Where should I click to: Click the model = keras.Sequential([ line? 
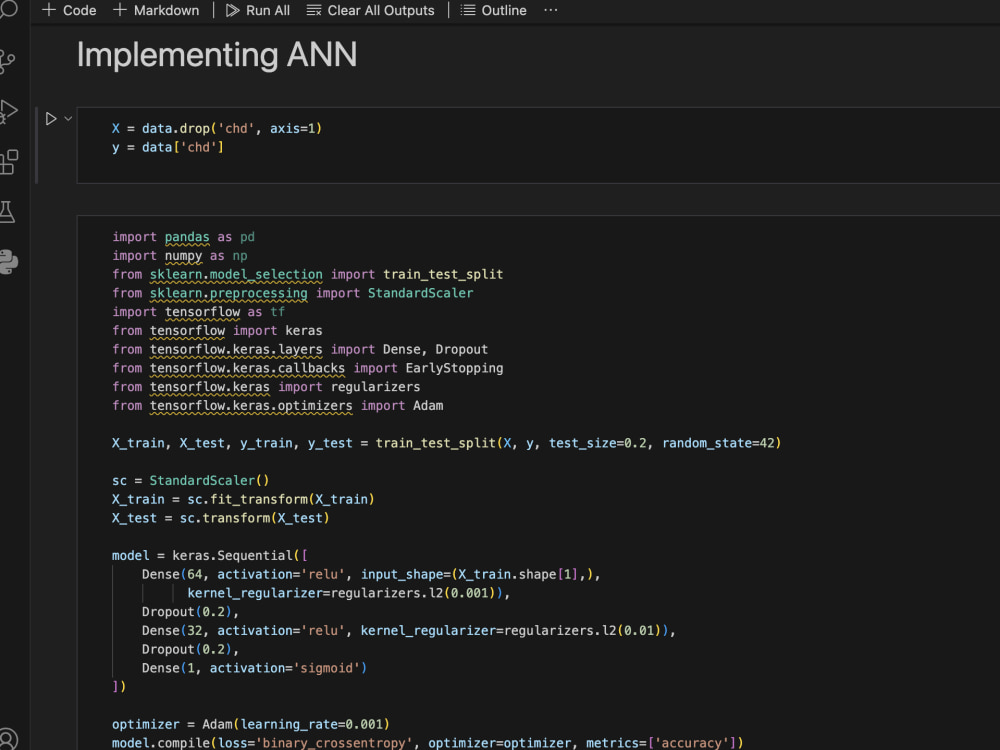[x=210, y=556]
